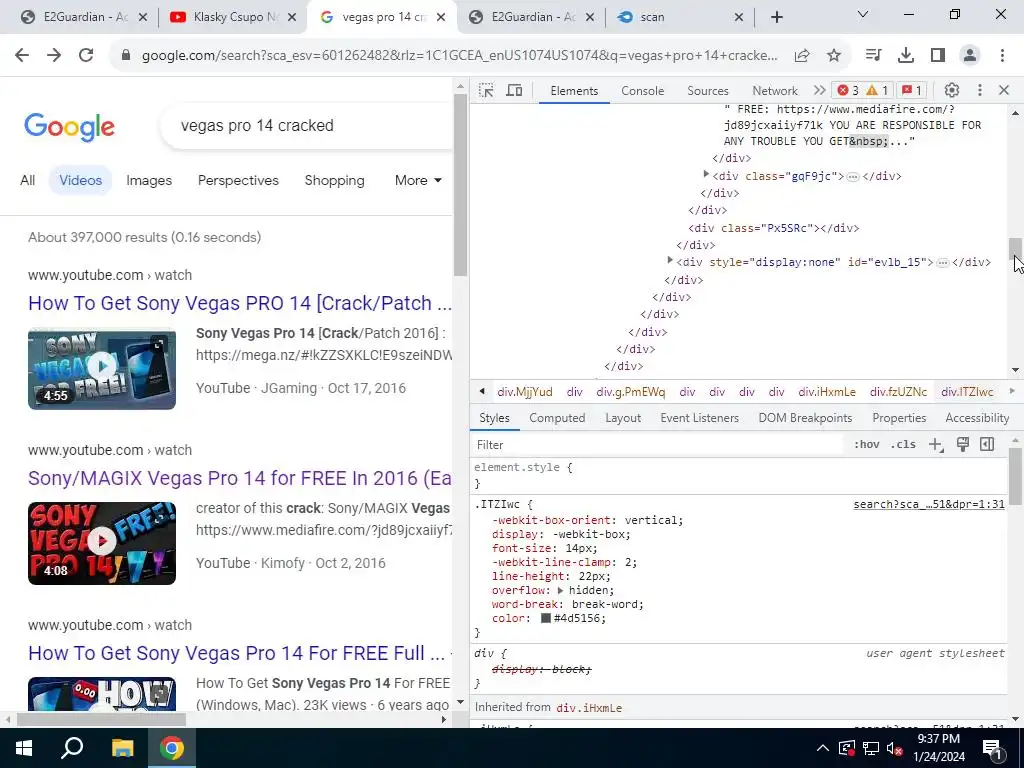The width and height of the screenshot is (1024, 768).
Task: Open Chrome three-dot menu
Action: tap(1002, 56)
